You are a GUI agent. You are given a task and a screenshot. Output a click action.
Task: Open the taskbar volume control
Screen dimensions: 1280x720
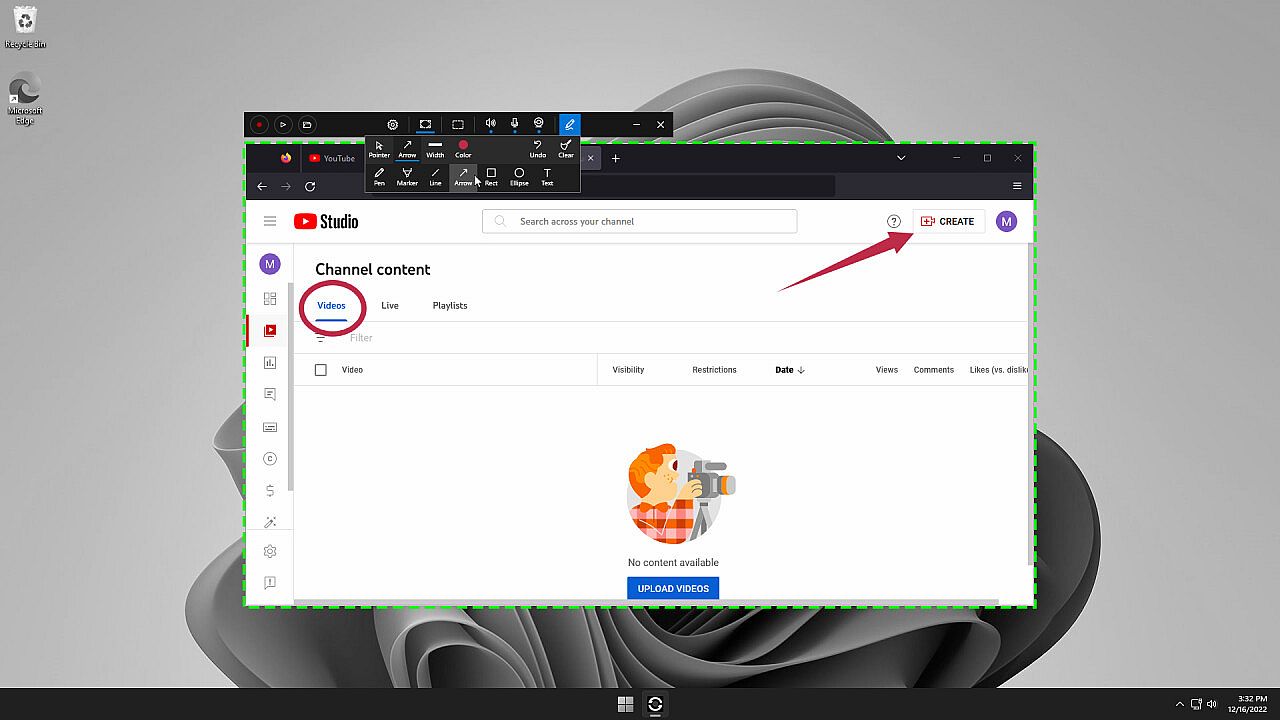tap(1212, 704)
